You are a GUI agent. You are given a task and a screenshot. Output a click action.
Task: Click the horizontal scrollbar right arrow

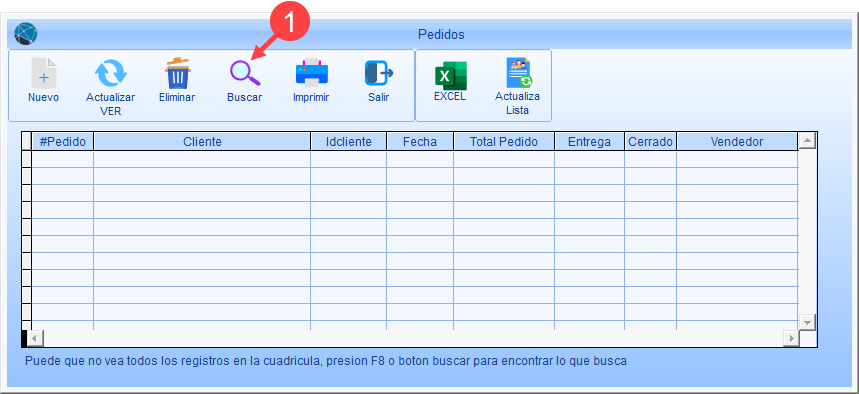pos(791,338)
